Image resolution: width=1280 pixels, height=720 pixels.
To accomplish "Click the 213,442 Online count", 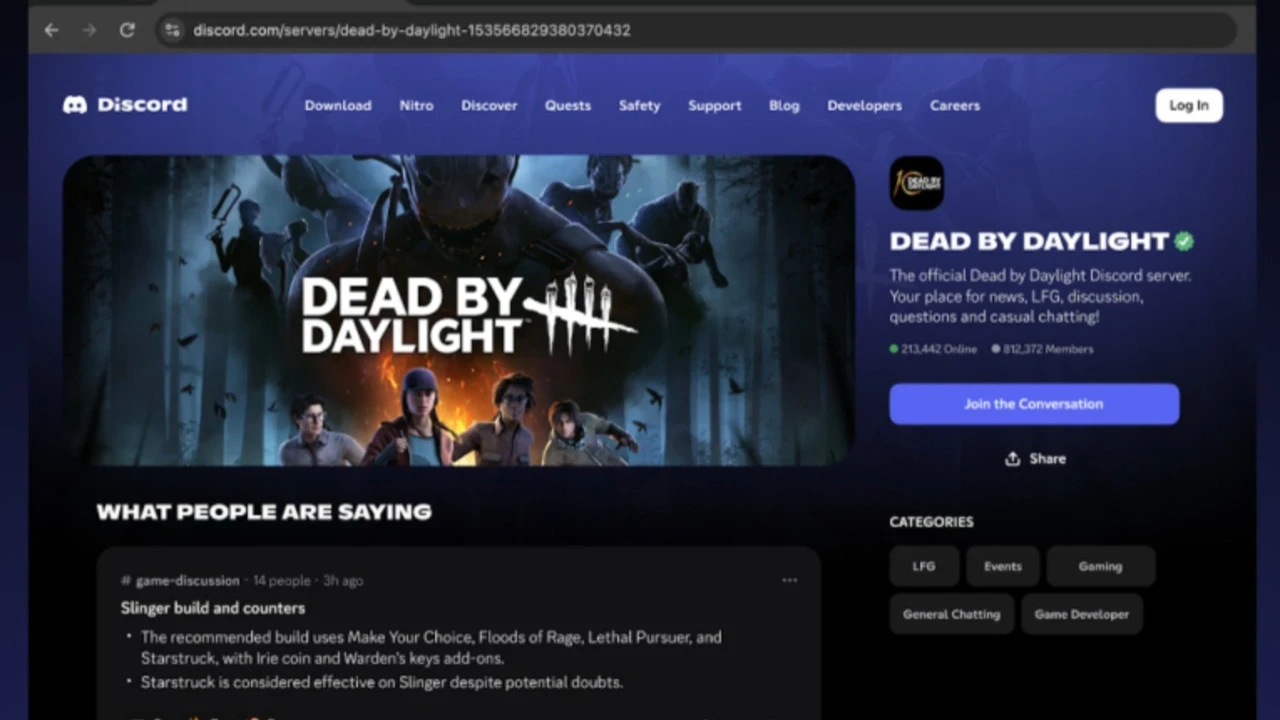I will pos(934,349).
